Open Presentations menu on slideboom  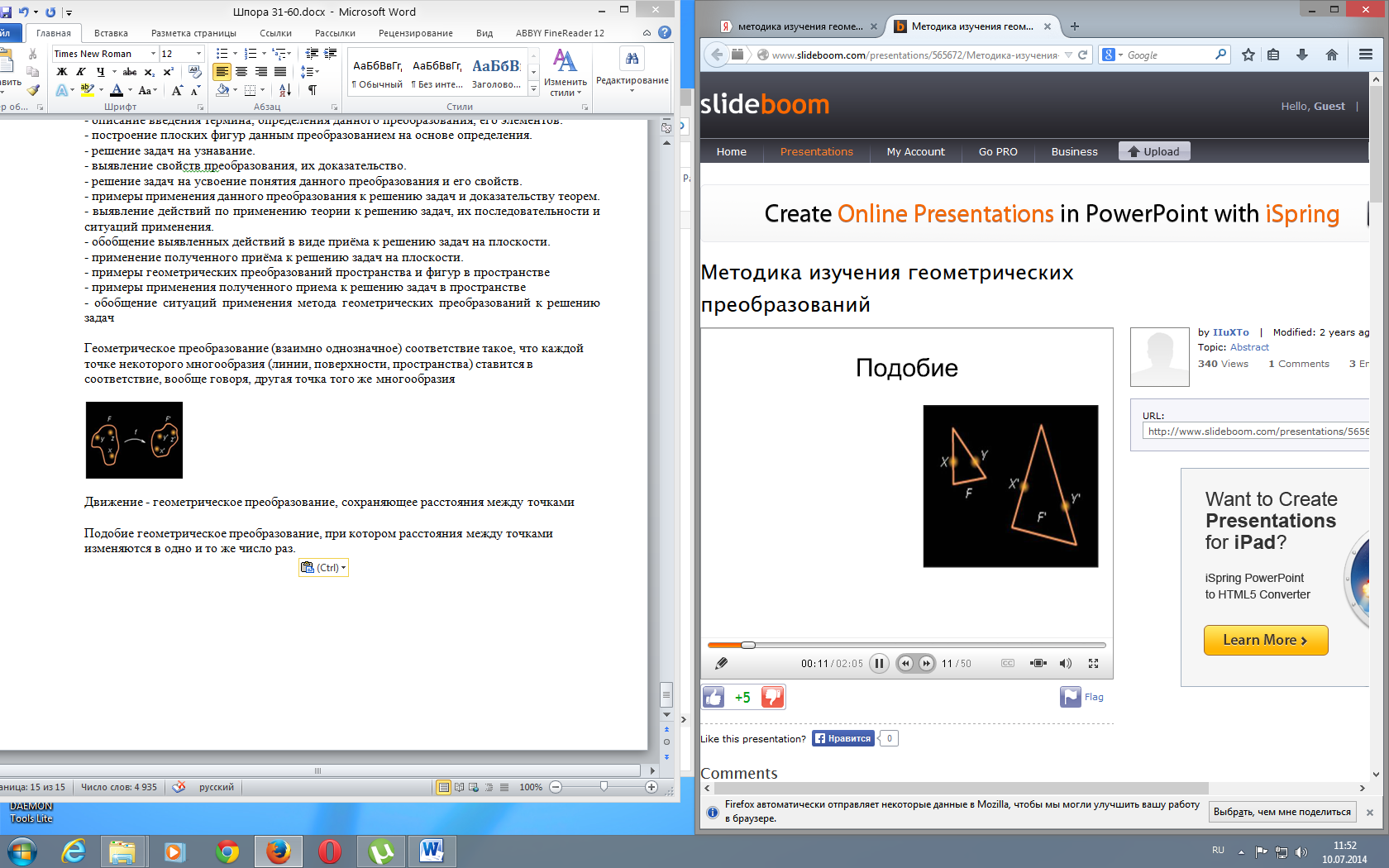(816, 151)
